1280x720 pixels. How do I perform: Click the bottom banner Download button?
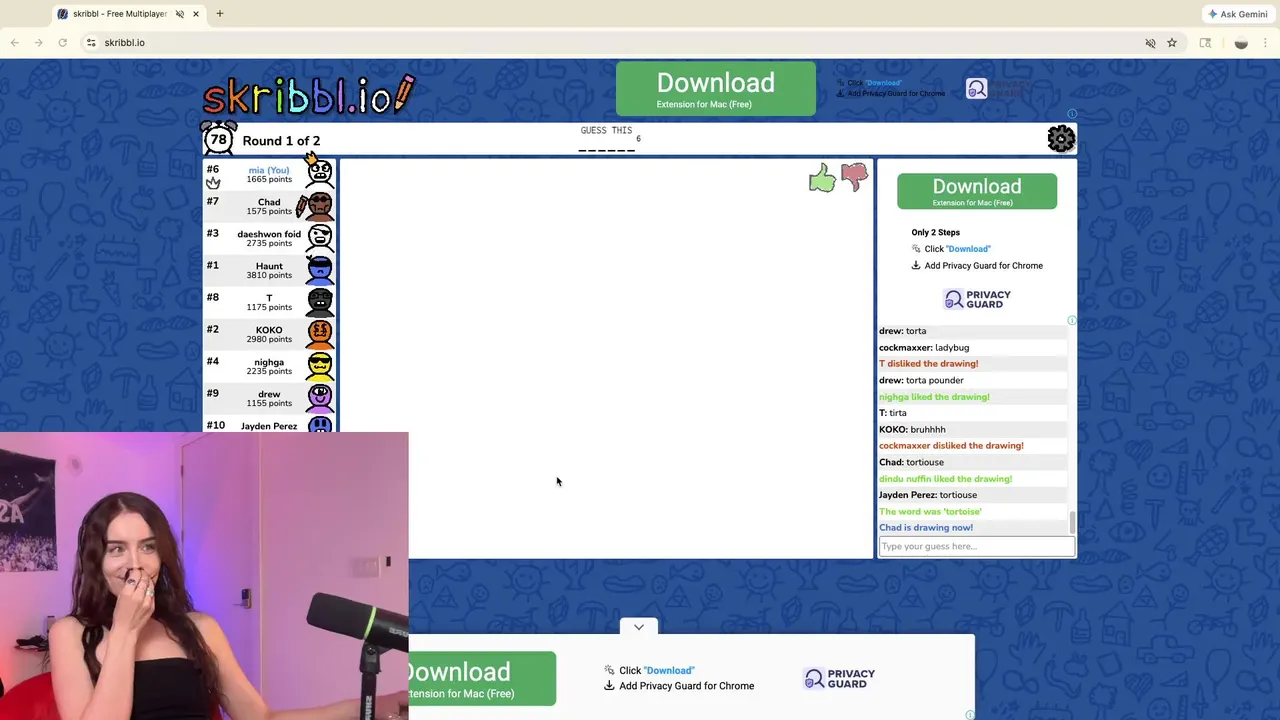(x=482, y=679)
